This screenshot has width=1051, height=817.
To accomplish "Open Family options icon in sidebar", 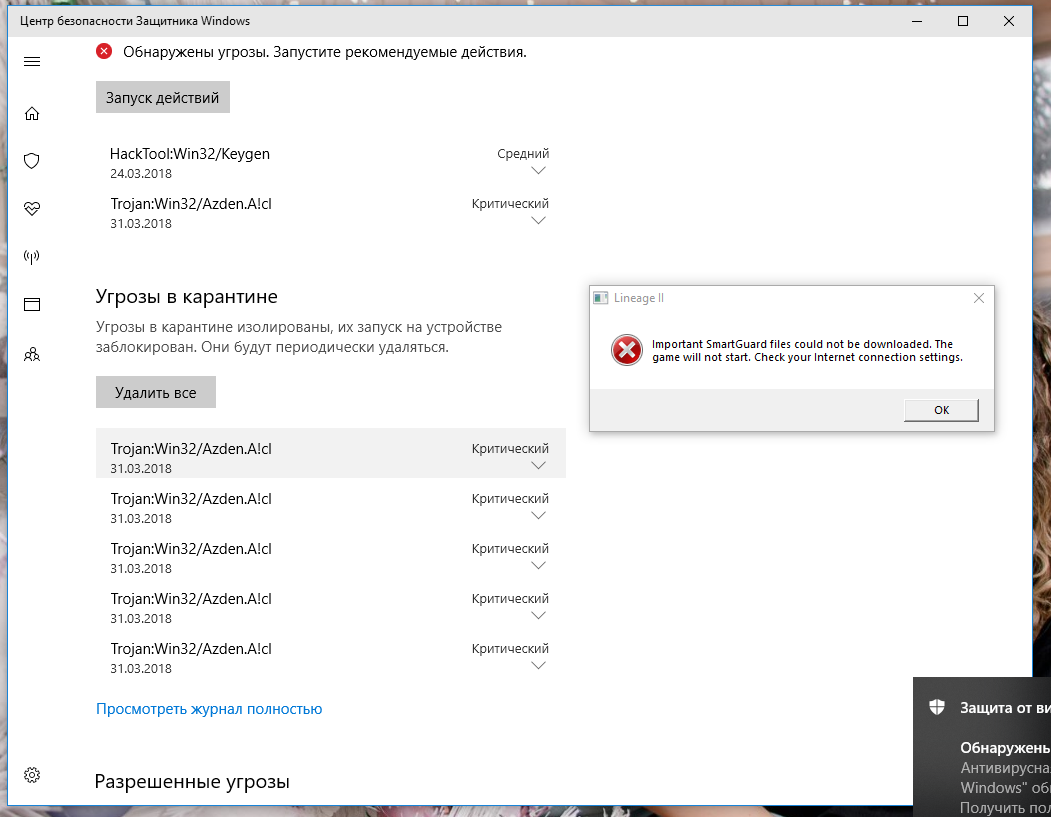I will click(x=32, y=354).
